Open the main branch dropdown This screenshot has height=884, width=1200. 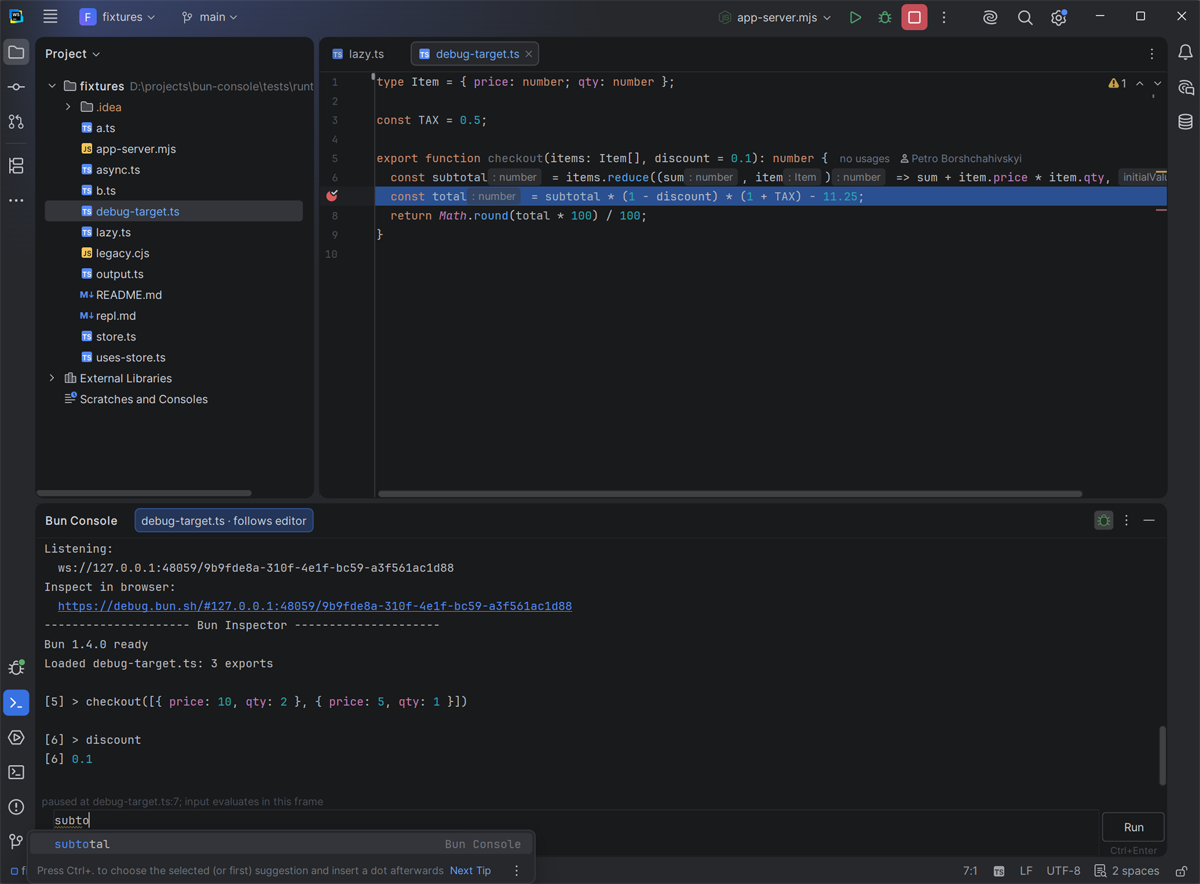[209, 17]
